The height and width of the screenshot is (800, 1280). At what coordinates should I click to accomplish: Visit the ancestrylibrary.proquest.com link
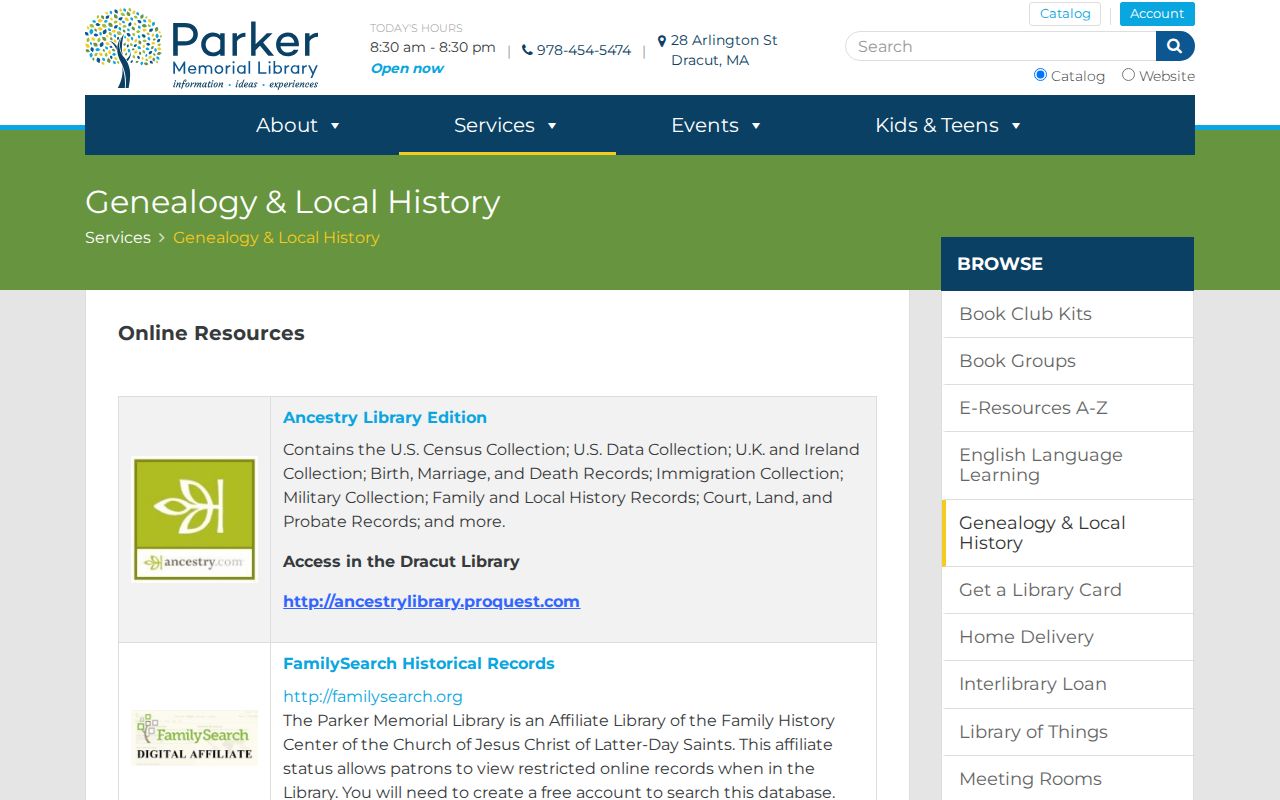(x=431, y=601)
